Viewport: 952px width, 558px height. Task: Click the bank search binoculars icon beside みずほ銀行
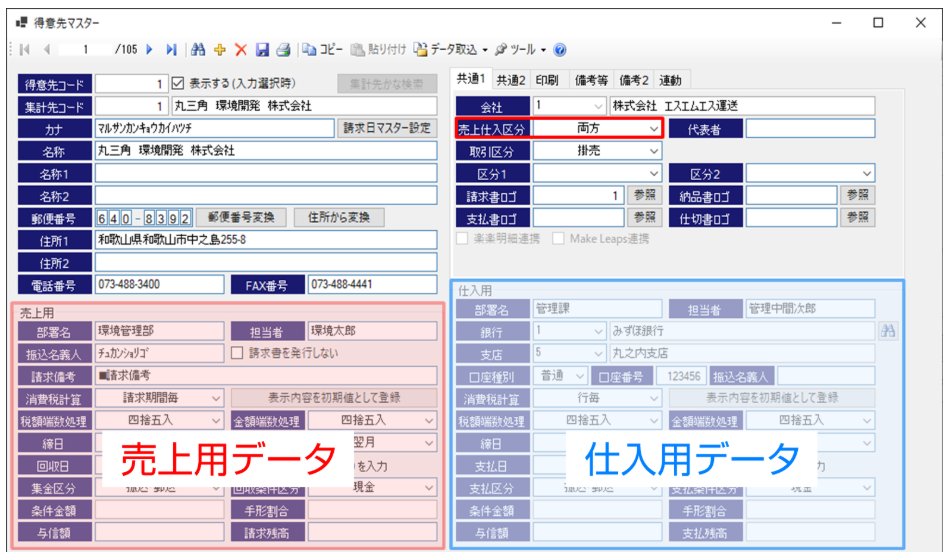tap(888, 331)
